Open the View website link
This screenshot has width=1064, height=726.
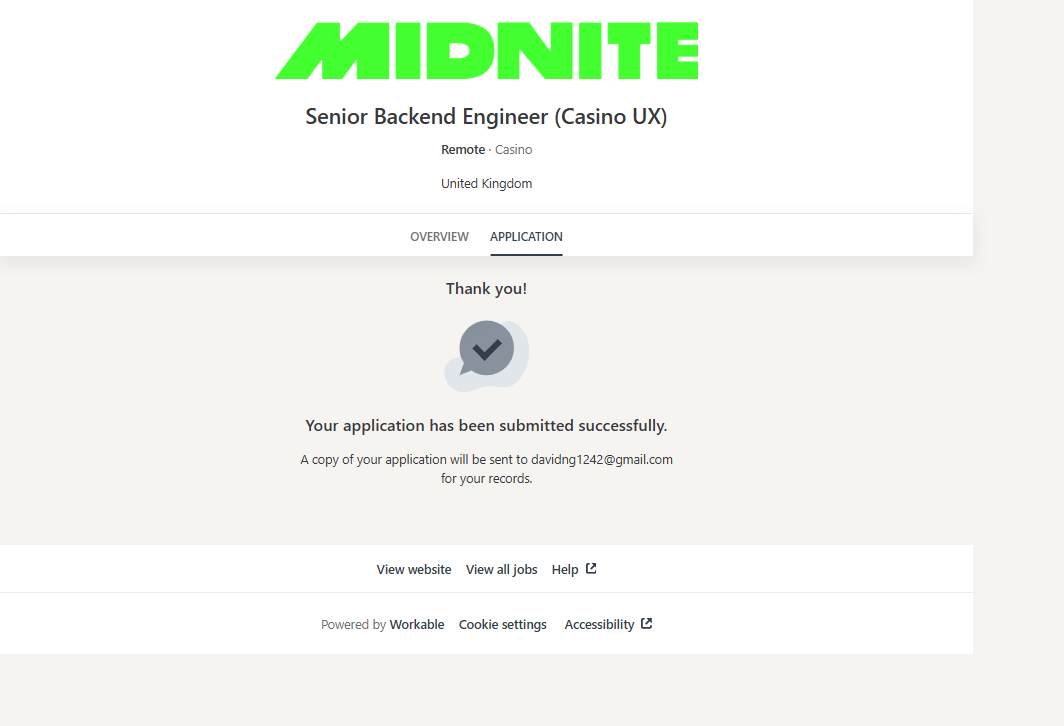414,570
